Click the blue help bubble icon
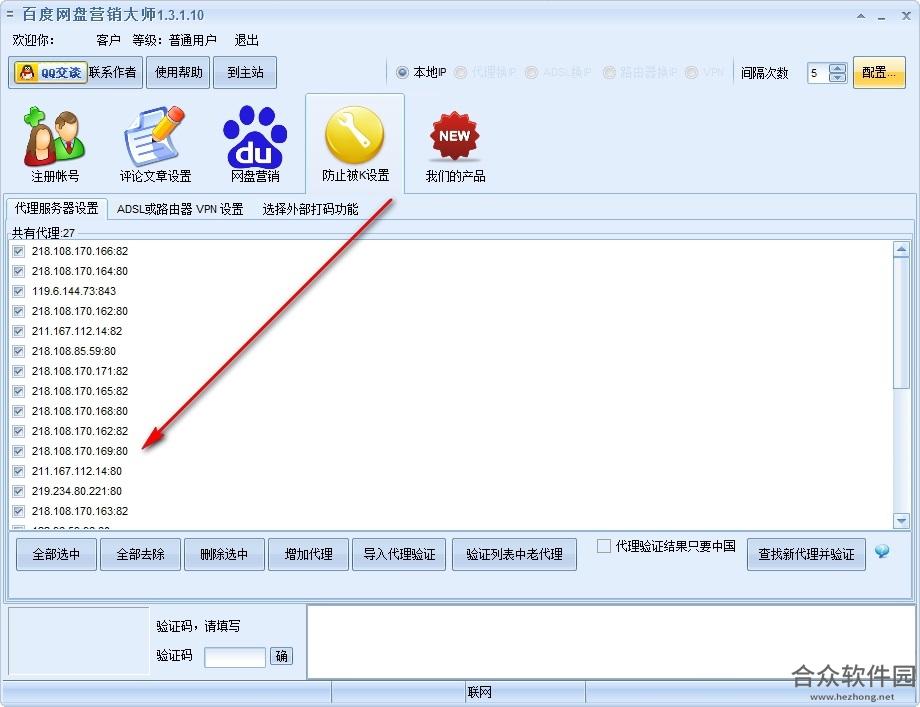The image size is (920, 707). click(x=881, y=552)
